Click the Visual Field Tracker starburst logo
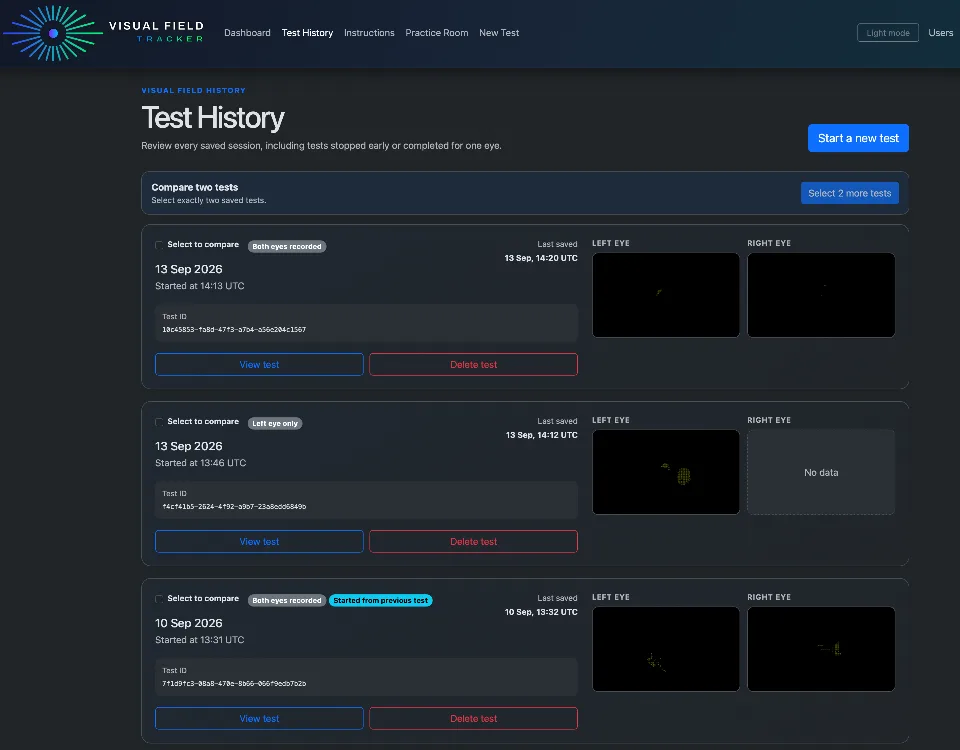960x750 pixels. (53, 33)
